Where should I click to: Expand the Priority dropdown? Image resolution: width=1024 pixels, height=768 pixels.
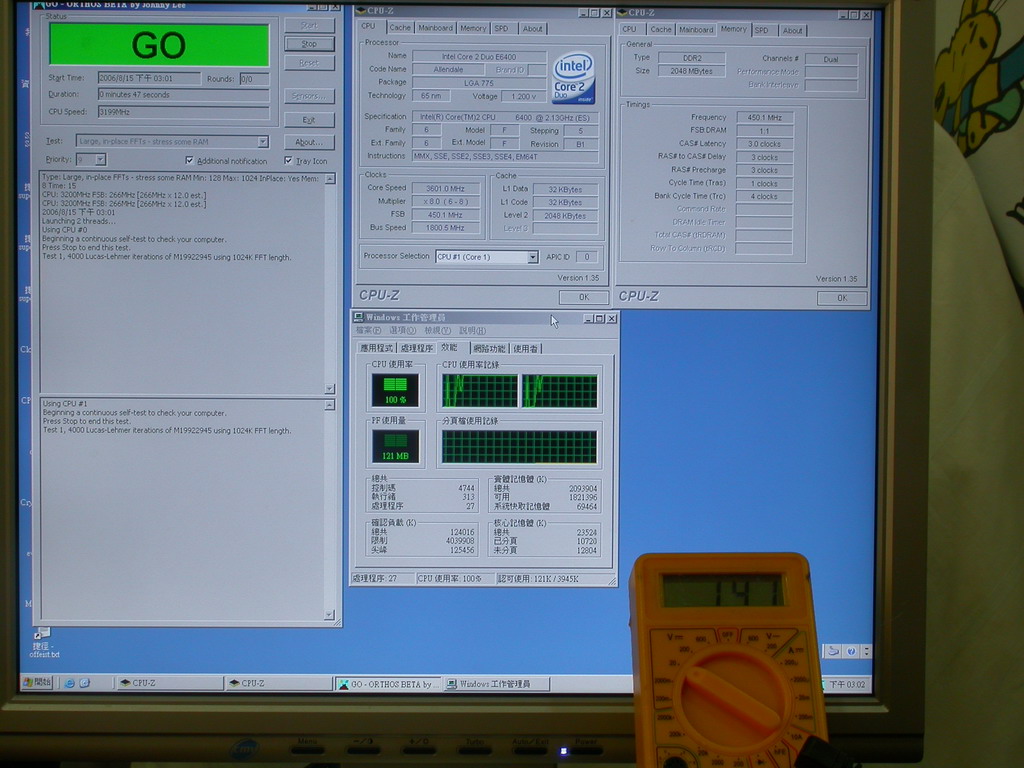coord(100,159)
